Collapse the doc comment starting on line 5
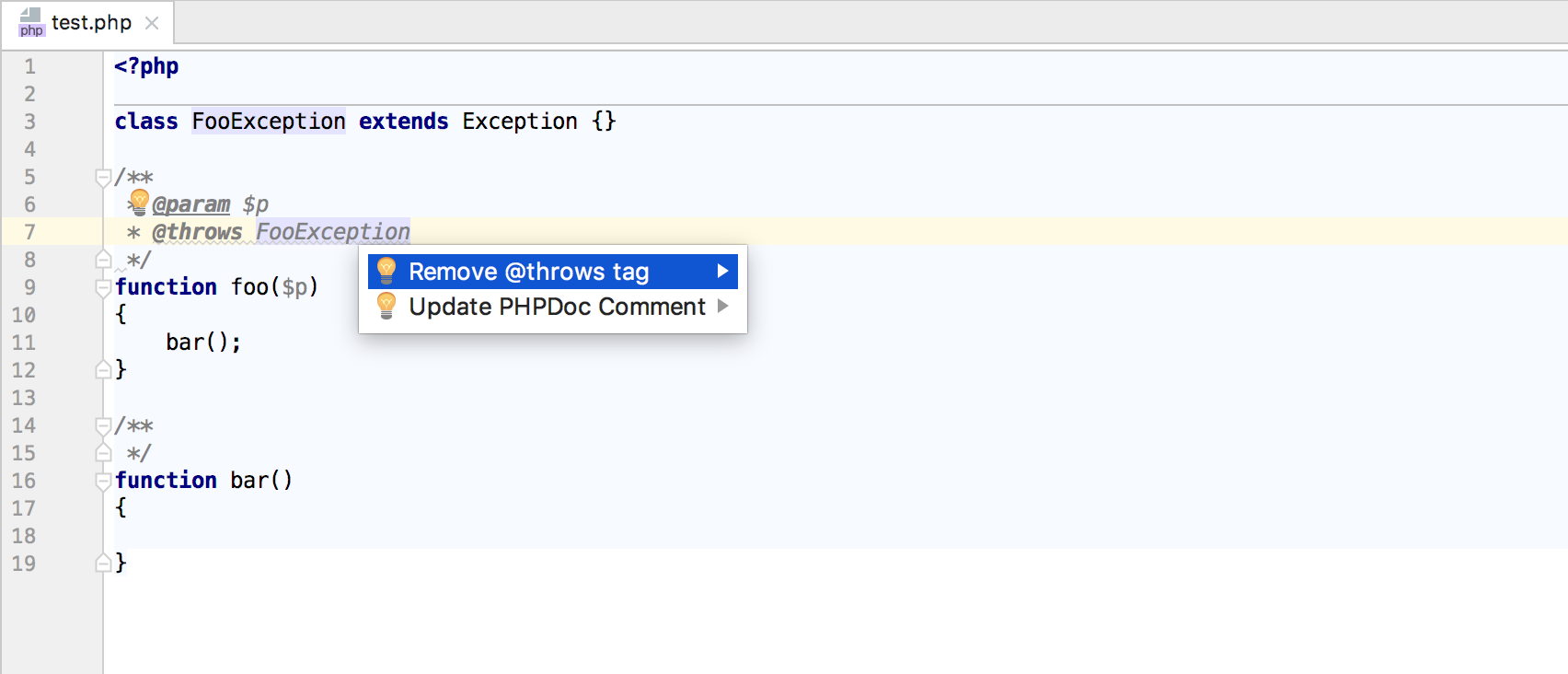The image size is (1568, 674). [103, 177]
